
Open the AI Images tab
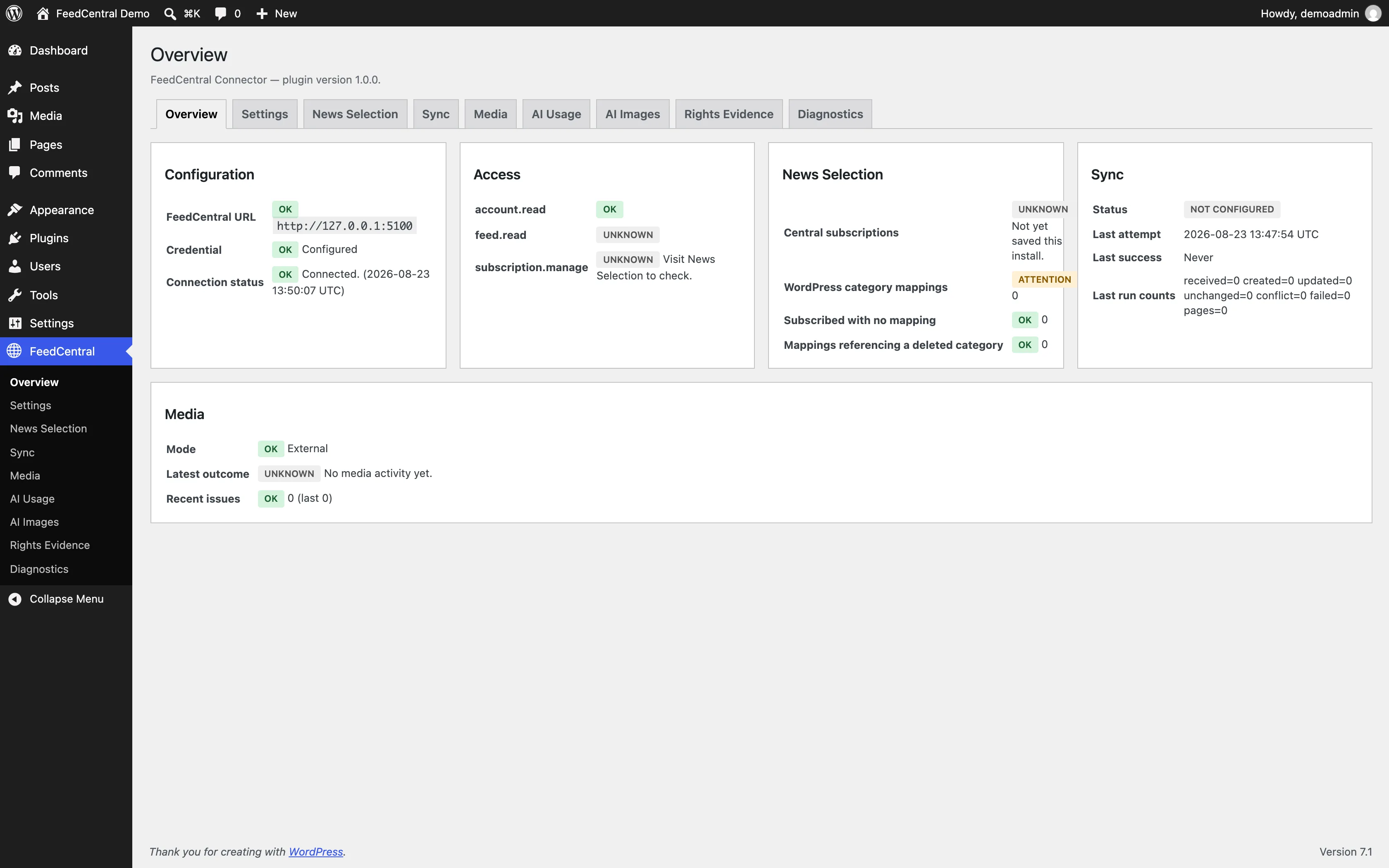pyautogui.click(x=632, y=114)
